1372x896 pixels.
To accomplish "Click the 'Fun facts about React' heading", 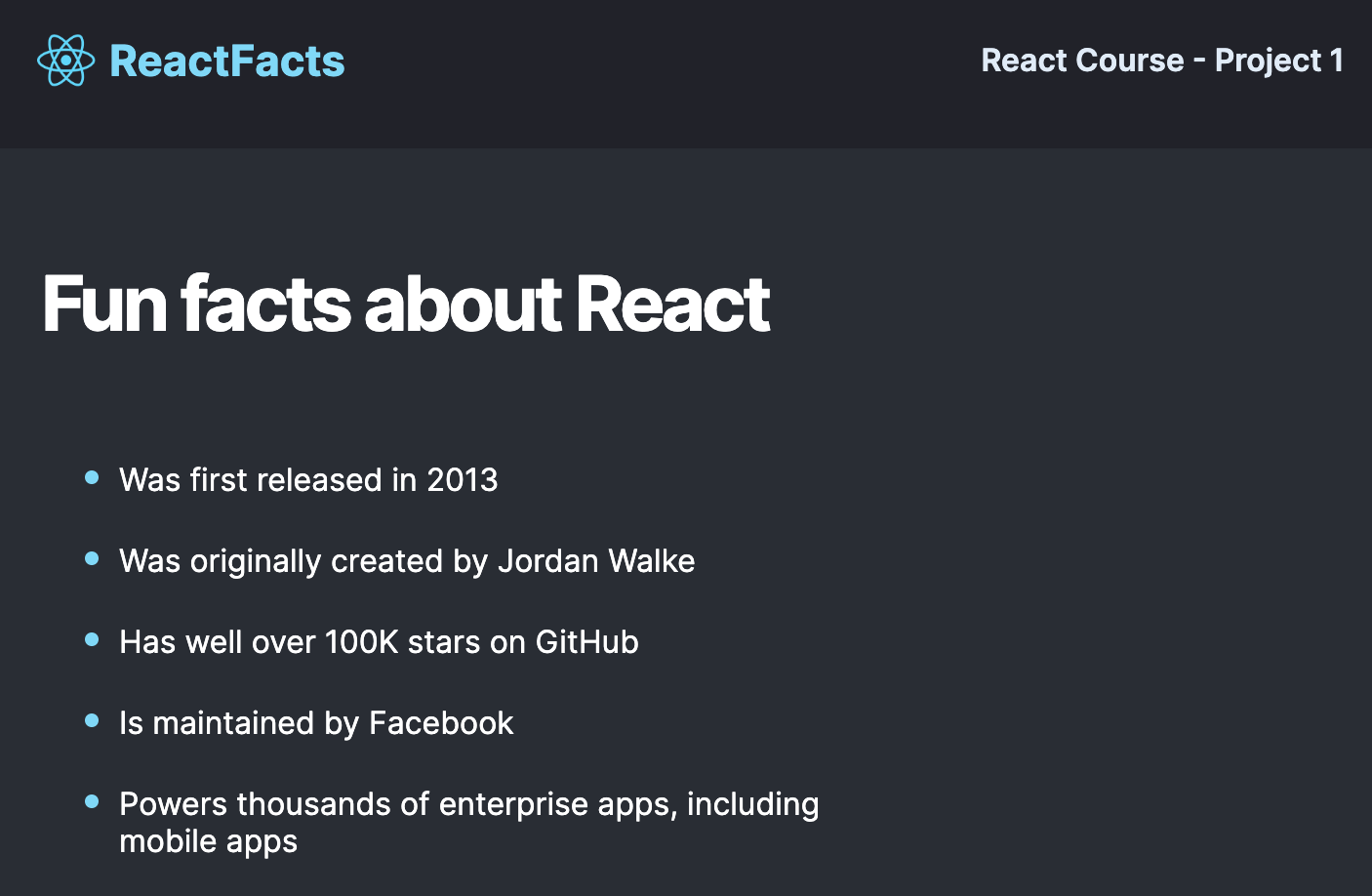I will [x=406, y=304].
